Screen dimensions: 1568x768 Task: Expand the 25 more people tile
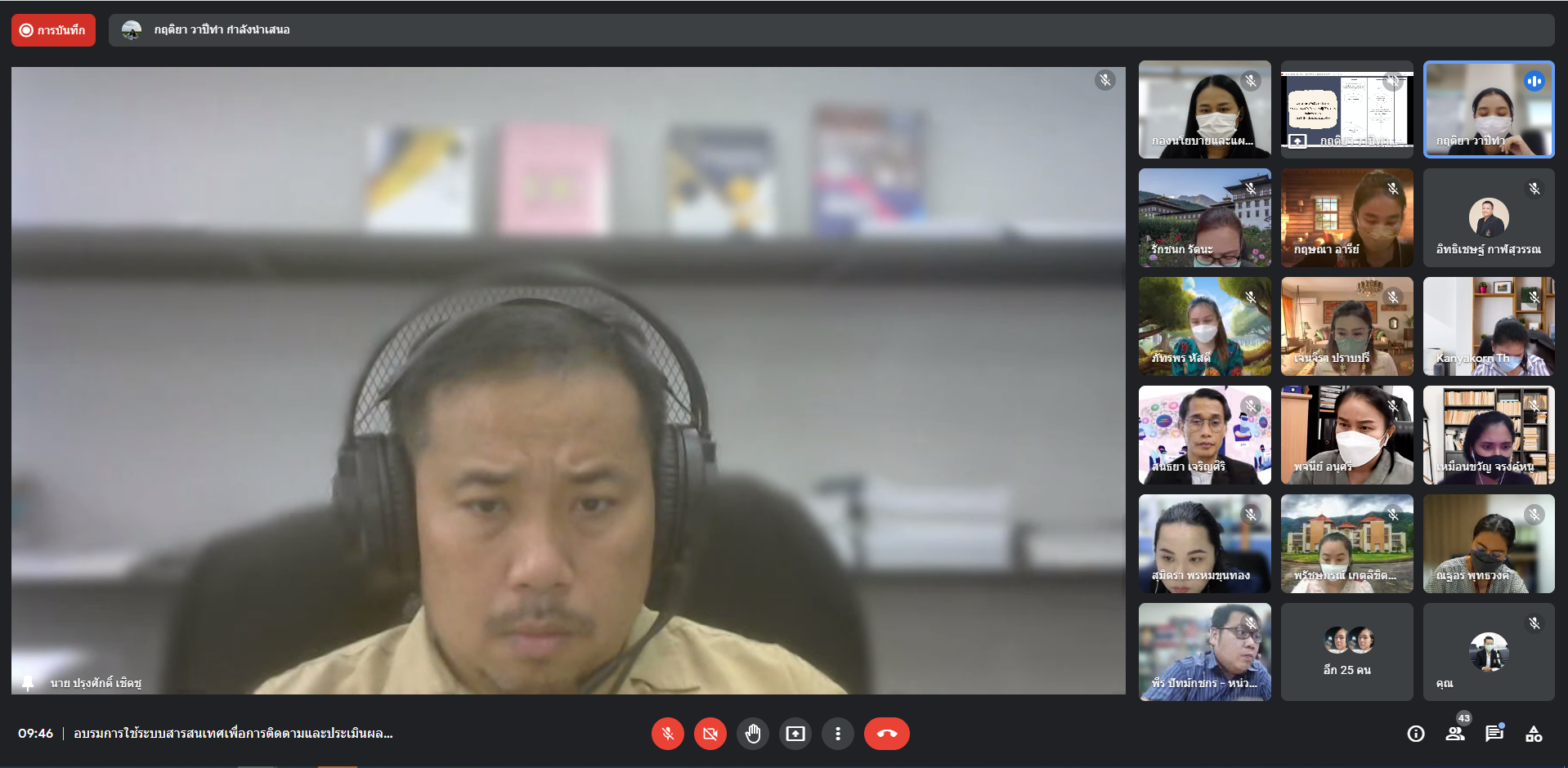(x=1346, y=652)
